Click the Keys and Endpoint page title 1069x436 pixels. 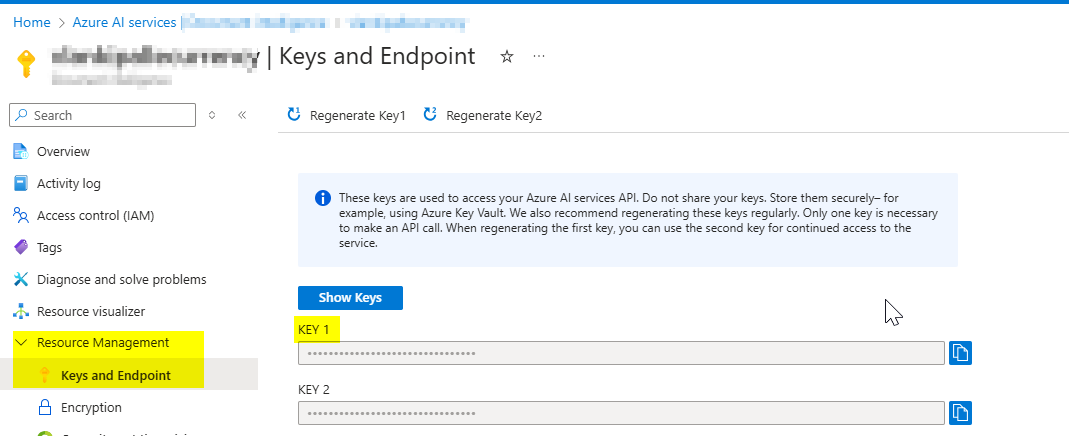(x=377, y=56)
